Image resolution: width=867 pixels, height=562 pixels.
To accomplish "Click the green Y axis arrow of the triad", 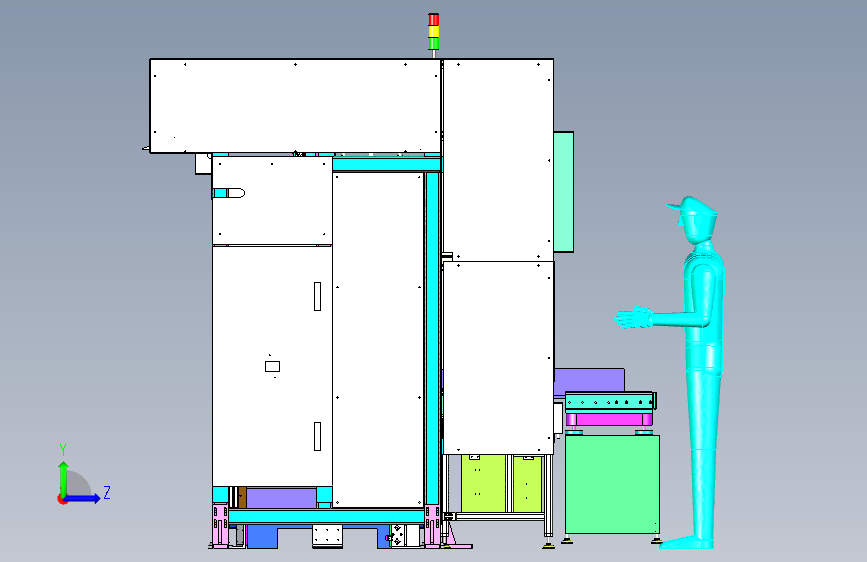I will [64, 478].
